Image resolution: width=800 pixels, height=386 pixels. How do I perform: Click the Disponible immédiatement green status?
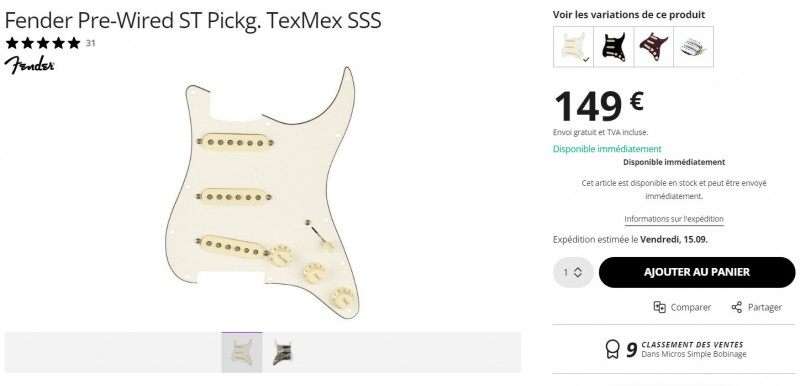607,149
